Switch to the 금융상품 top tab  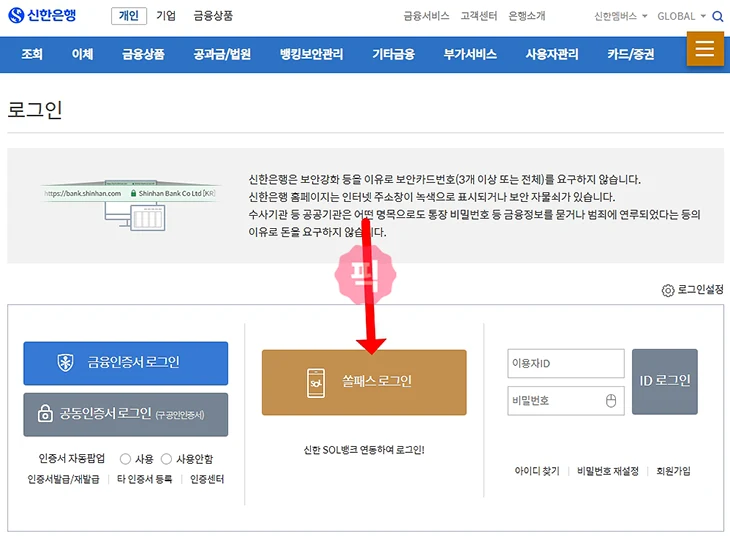point(213,16)
